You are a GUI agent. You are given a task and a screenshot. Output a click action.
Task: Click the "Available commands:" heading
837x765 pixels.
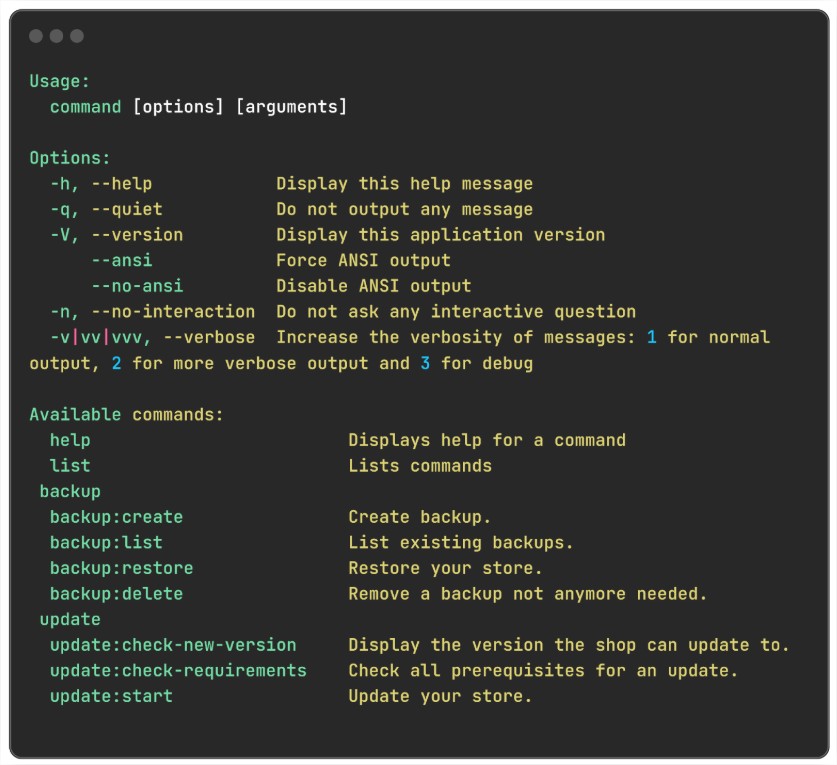126,414
